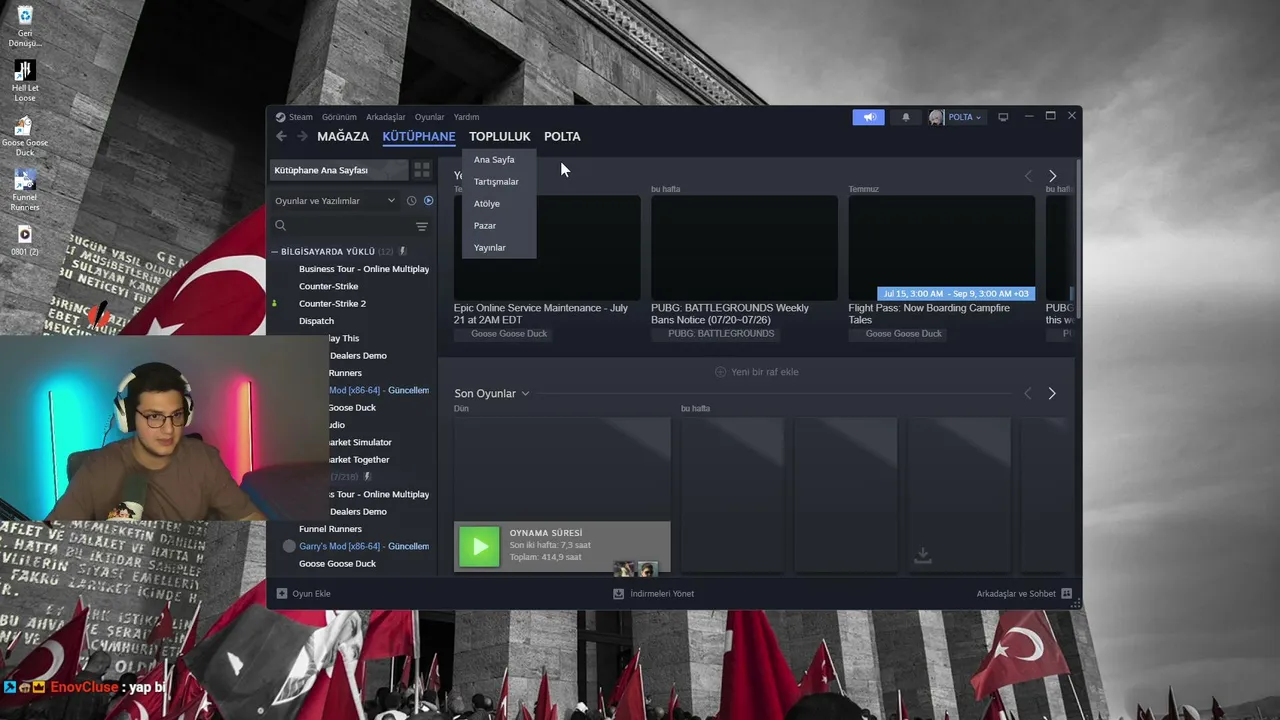The image size is (1280, 720).
Task: Open Geri Dönüşüm recycle bin on desktop
Action: (x=25, y=27)
